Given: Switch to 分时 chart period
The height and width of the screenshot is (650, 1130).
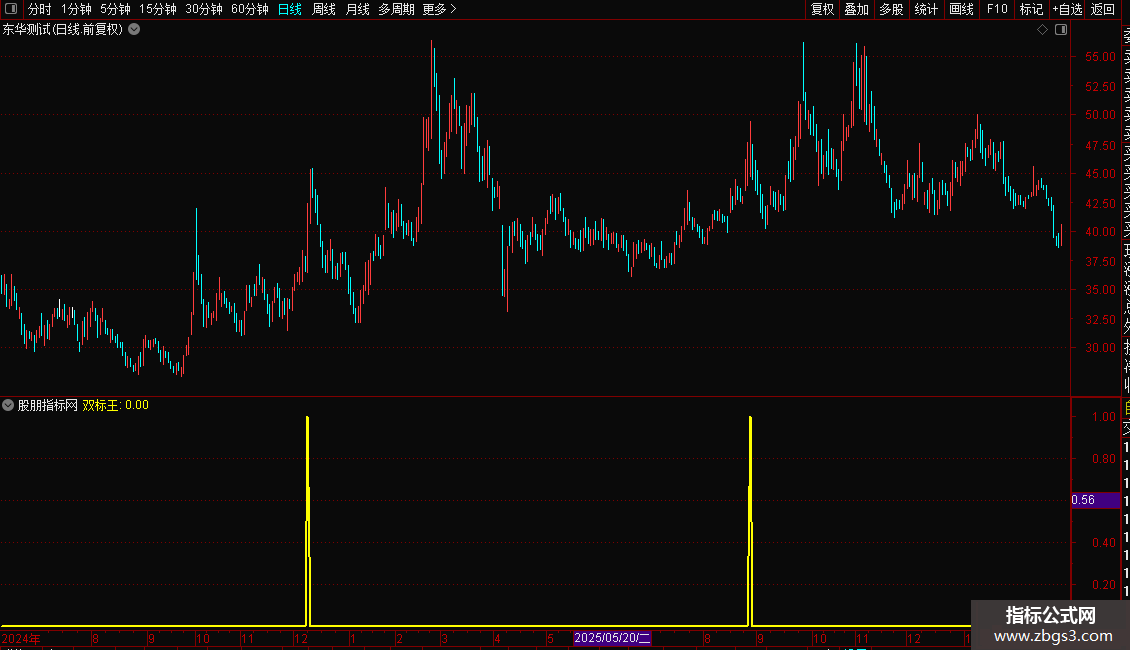Looking at the screenshot, I should coord(40,9).
